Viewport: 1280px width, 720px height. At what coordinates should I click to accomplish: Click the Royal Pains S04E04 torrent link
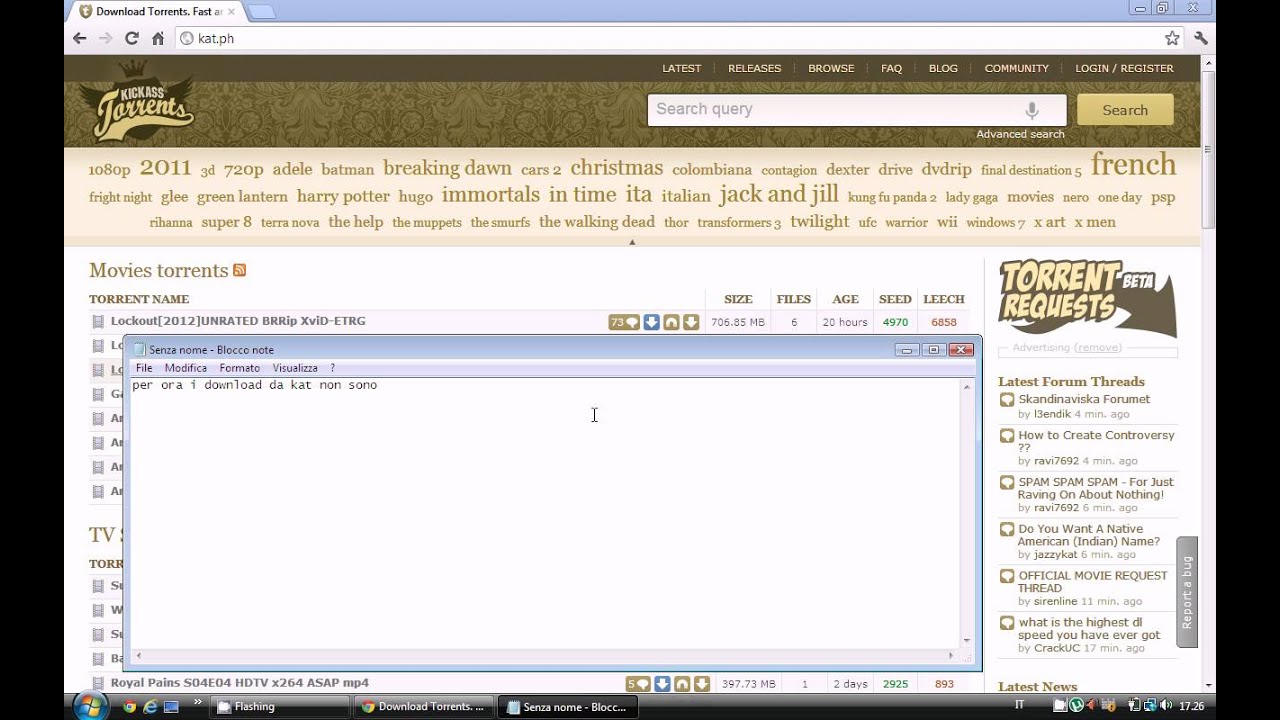click(240, 683)
